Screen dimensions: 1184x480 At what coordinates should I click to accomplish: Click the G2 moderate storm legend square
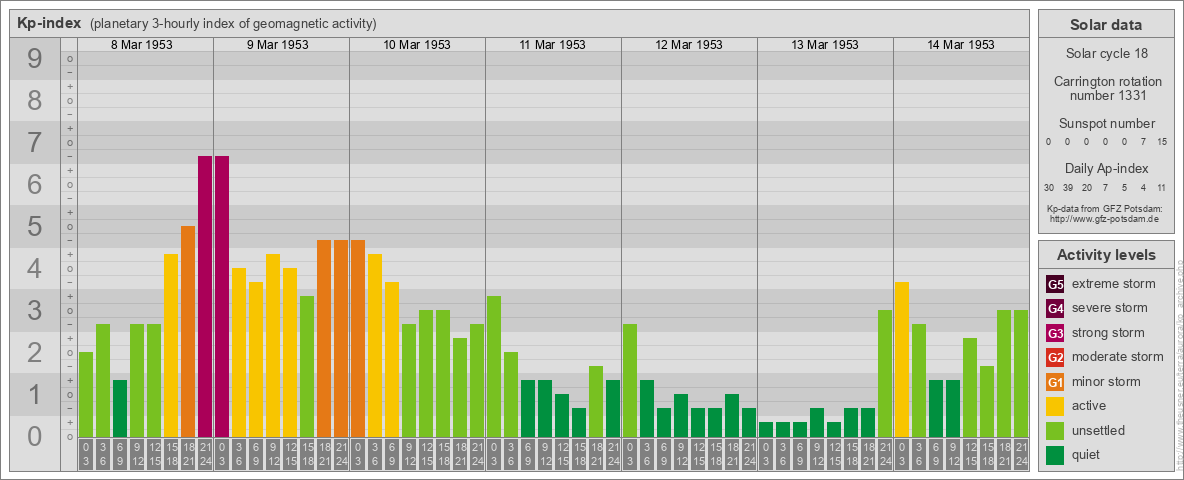pos(1055,357)
